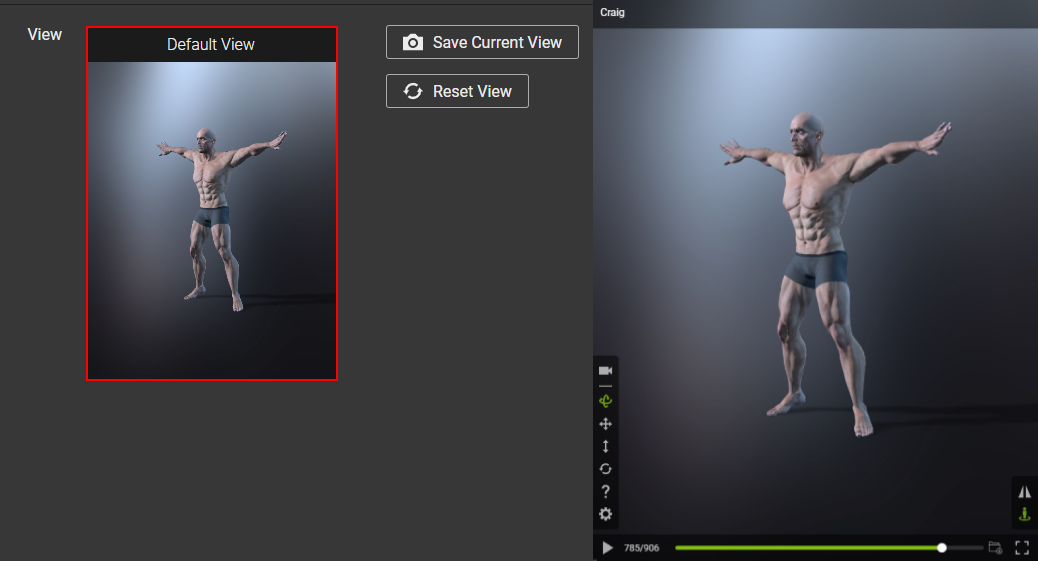Image resolution: width=1038 pixels, height=561 pixels.
Task: Toggle the mirror animation triangles icon
Action: coord(1024,491)
